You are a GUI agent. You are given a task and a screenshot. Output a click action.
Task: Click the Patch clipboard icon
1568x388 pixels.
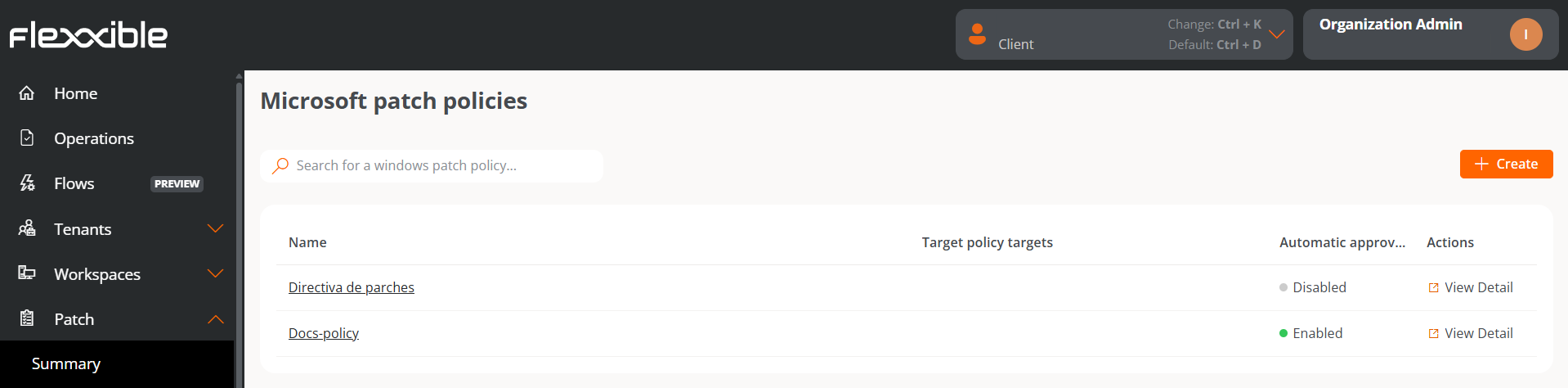click(x=27, y=318)
